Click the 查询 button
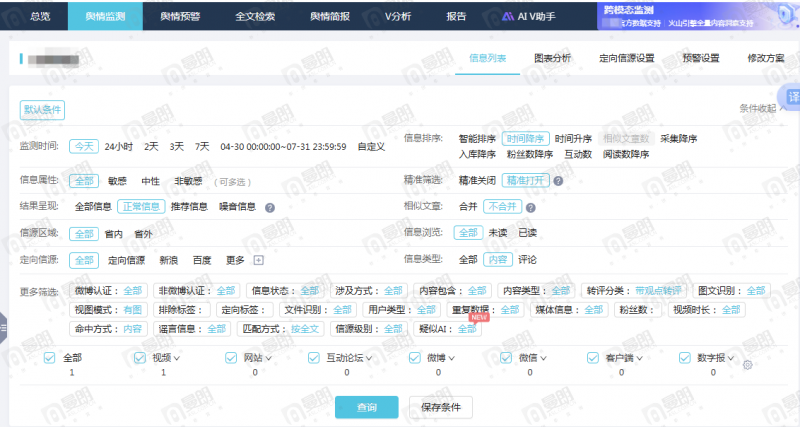 pos(366,407)
